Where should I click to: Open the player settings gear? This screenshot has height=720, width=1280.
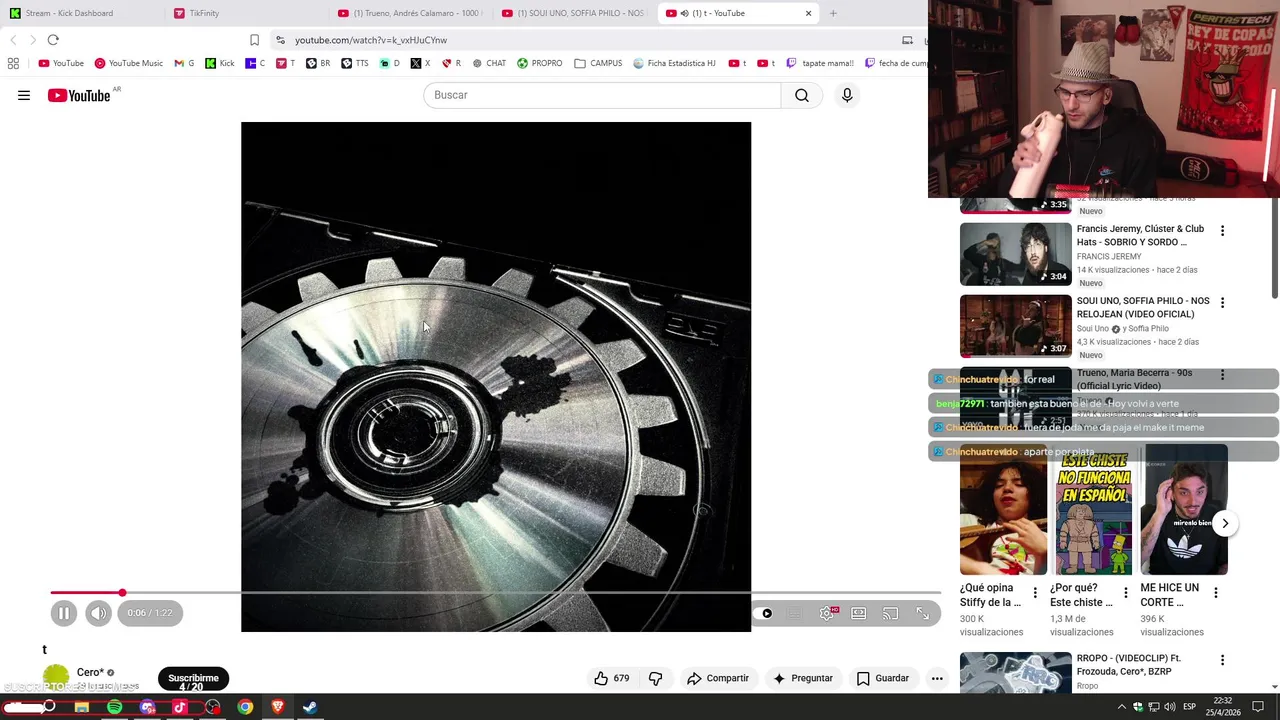coord(827,613)
